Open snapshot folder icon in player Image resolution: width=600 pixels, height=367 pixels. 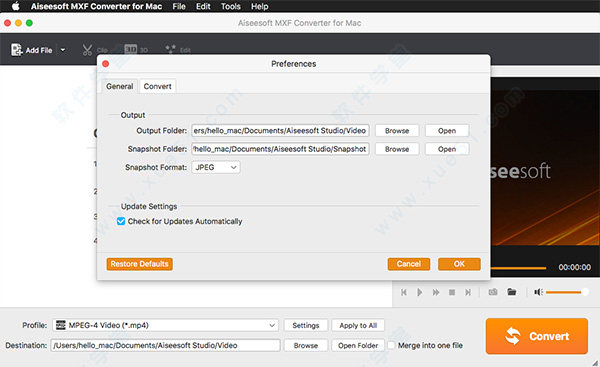512,292
